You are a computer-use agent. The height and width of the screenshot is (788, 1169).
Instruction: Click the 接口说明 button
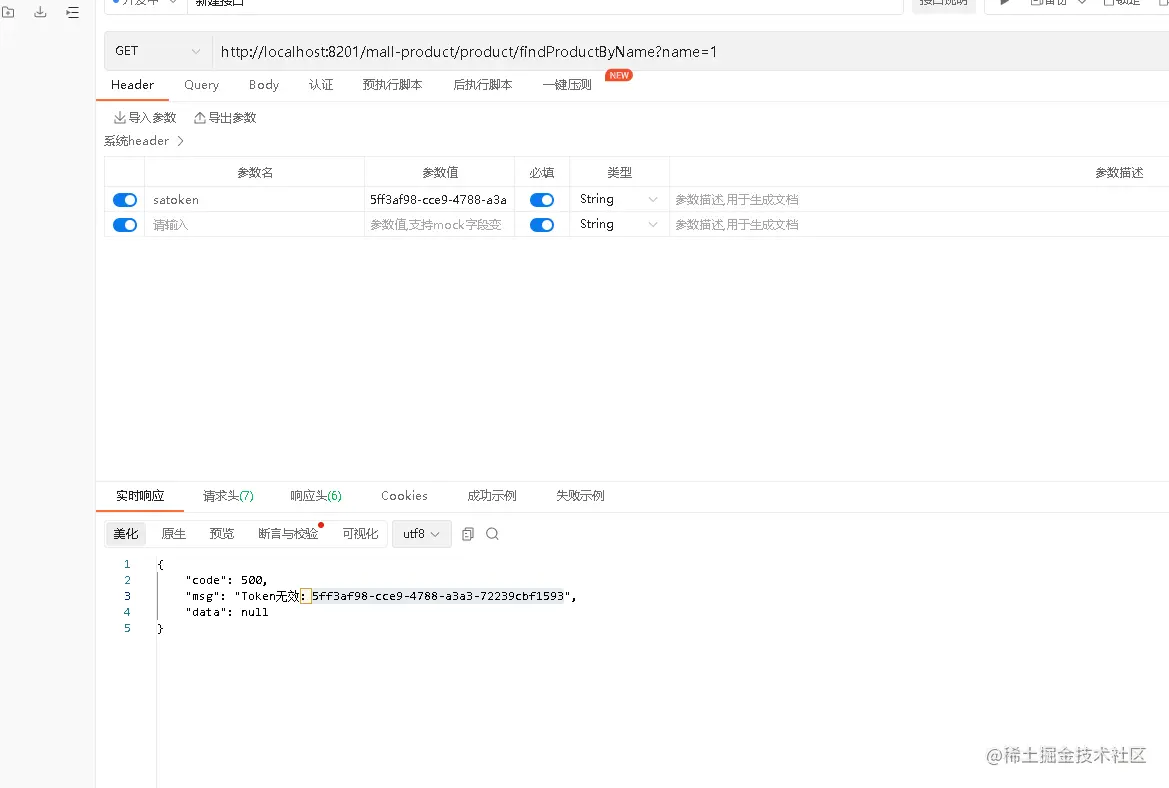[x=944, y=3]
